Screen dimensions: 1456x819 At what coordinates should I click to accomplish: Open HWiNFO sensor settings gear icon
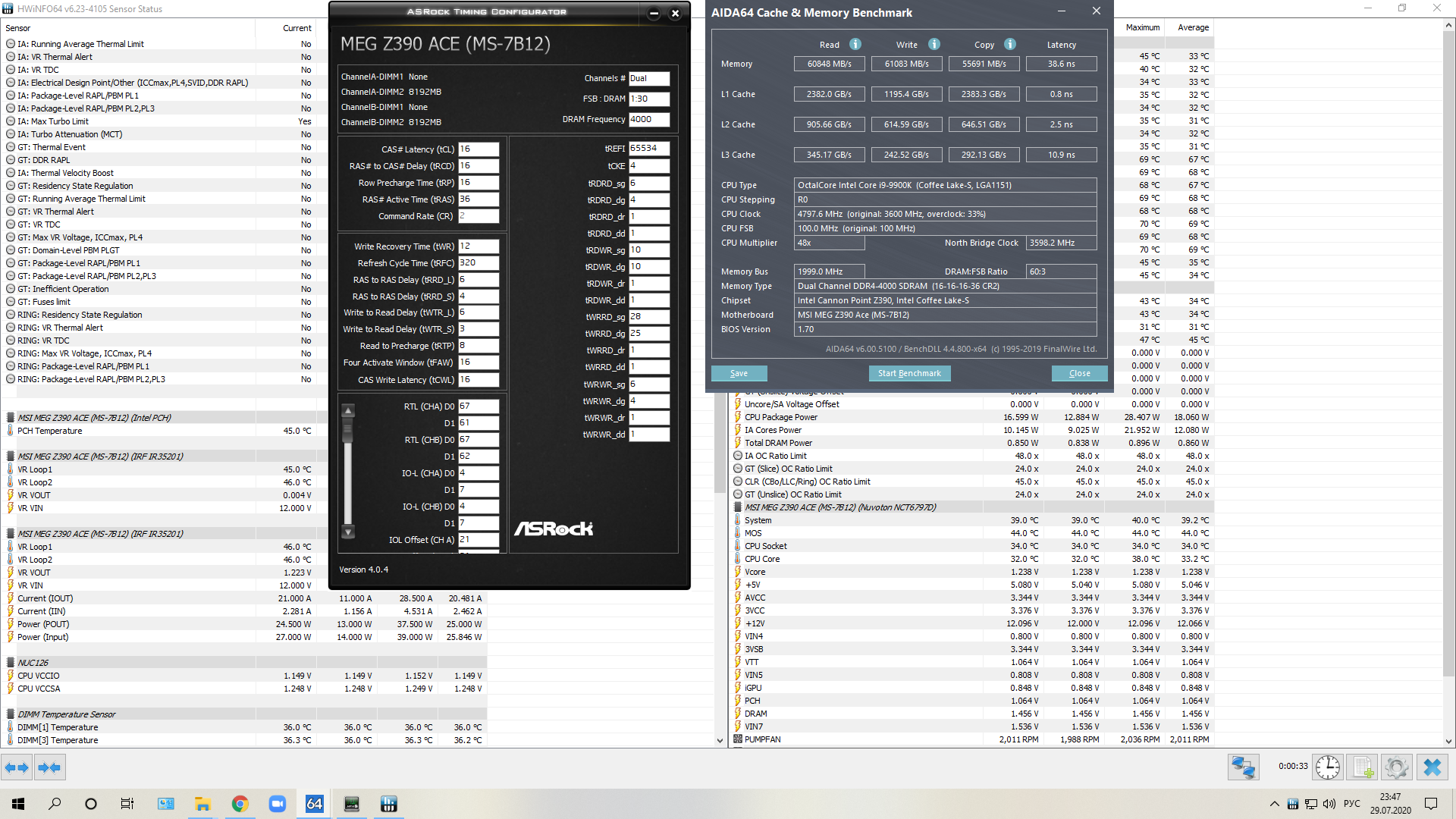point(1396,767)
